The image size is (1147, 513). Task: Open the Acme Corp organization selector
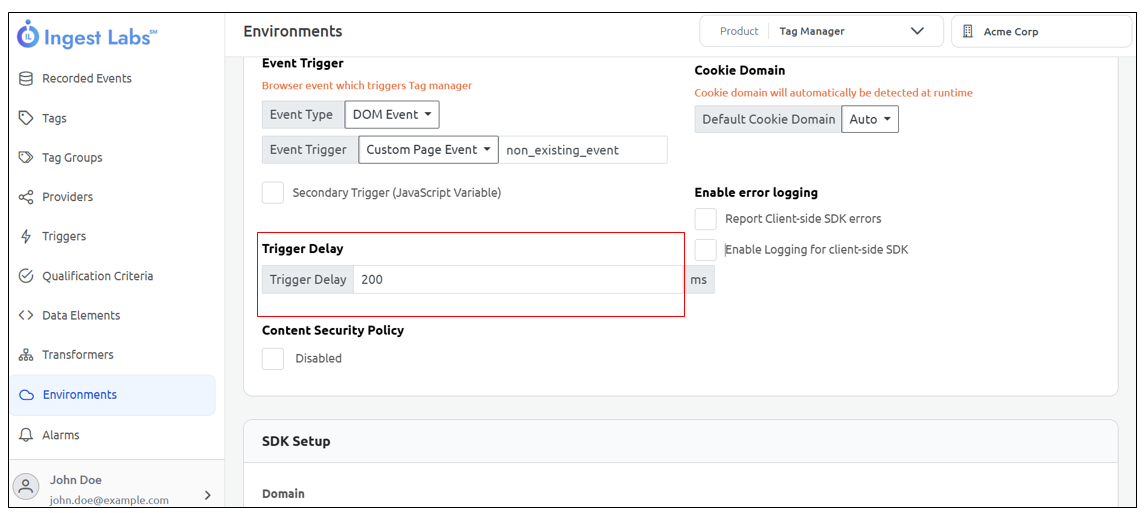click(1041, 32)
